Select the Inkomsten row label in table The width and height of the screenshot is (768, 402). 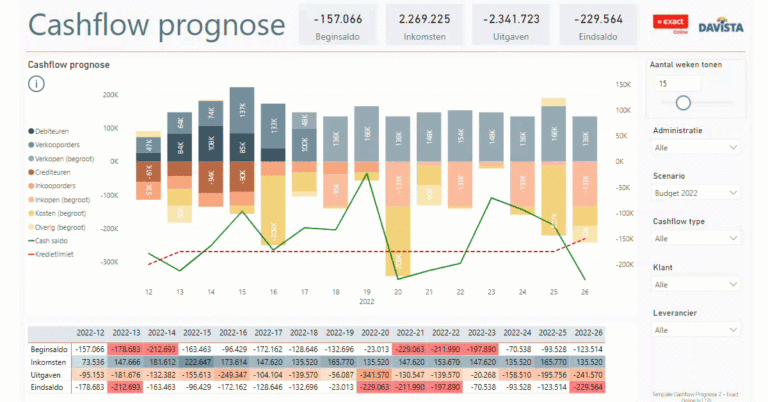point(48,362)
